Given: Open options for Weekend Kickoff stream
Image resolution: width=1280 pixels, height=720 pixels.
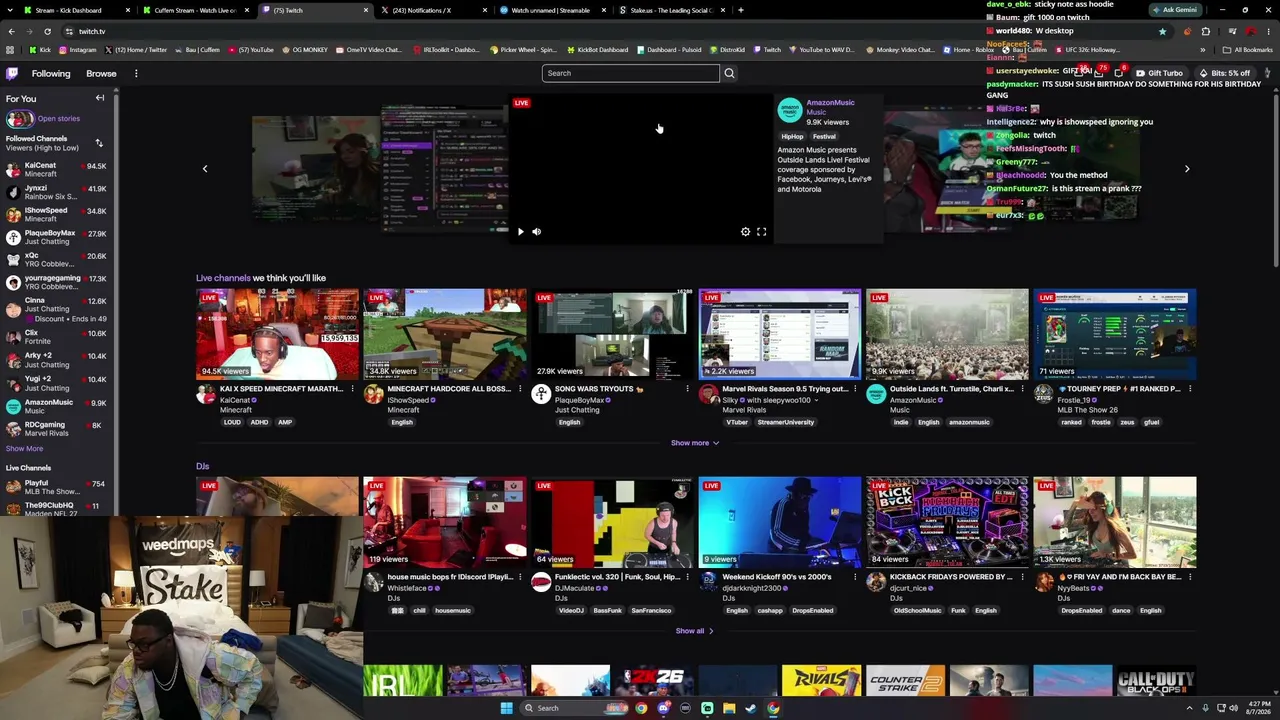Looking at the screenshot, I should click(855, 577).
